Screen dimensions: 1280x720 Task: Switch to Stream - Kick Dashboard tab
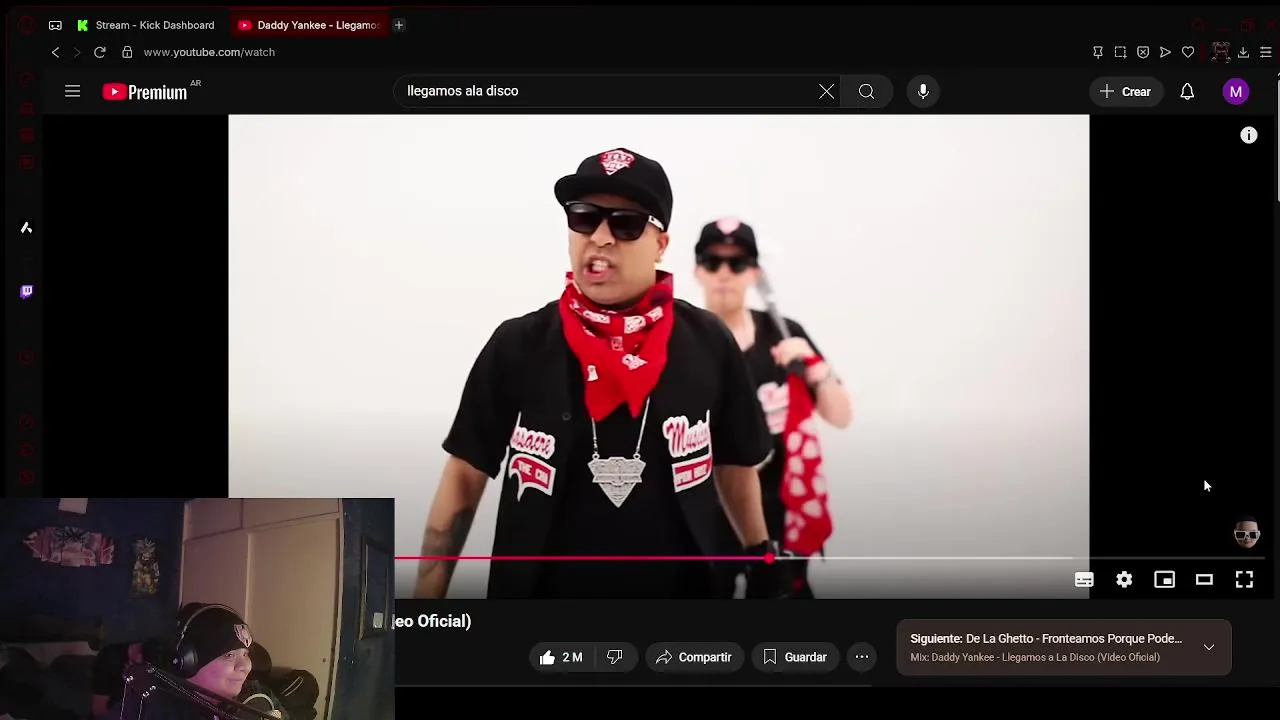click(146, 25)
